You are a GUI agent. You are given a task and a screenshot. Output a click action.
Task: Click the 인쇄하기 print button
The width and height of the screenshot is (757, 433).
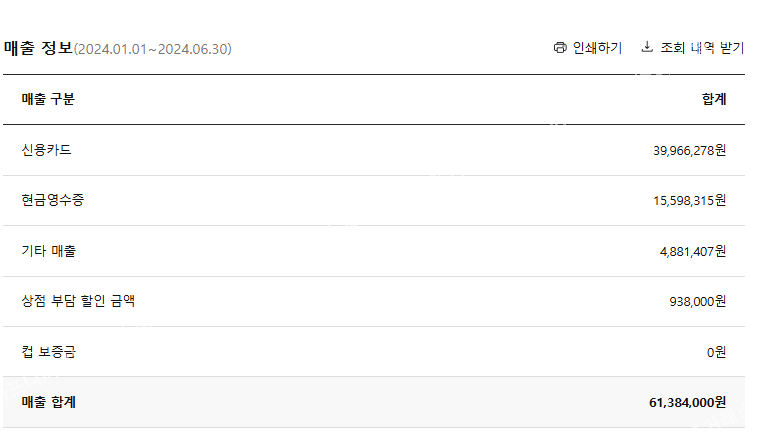point(597,48)
